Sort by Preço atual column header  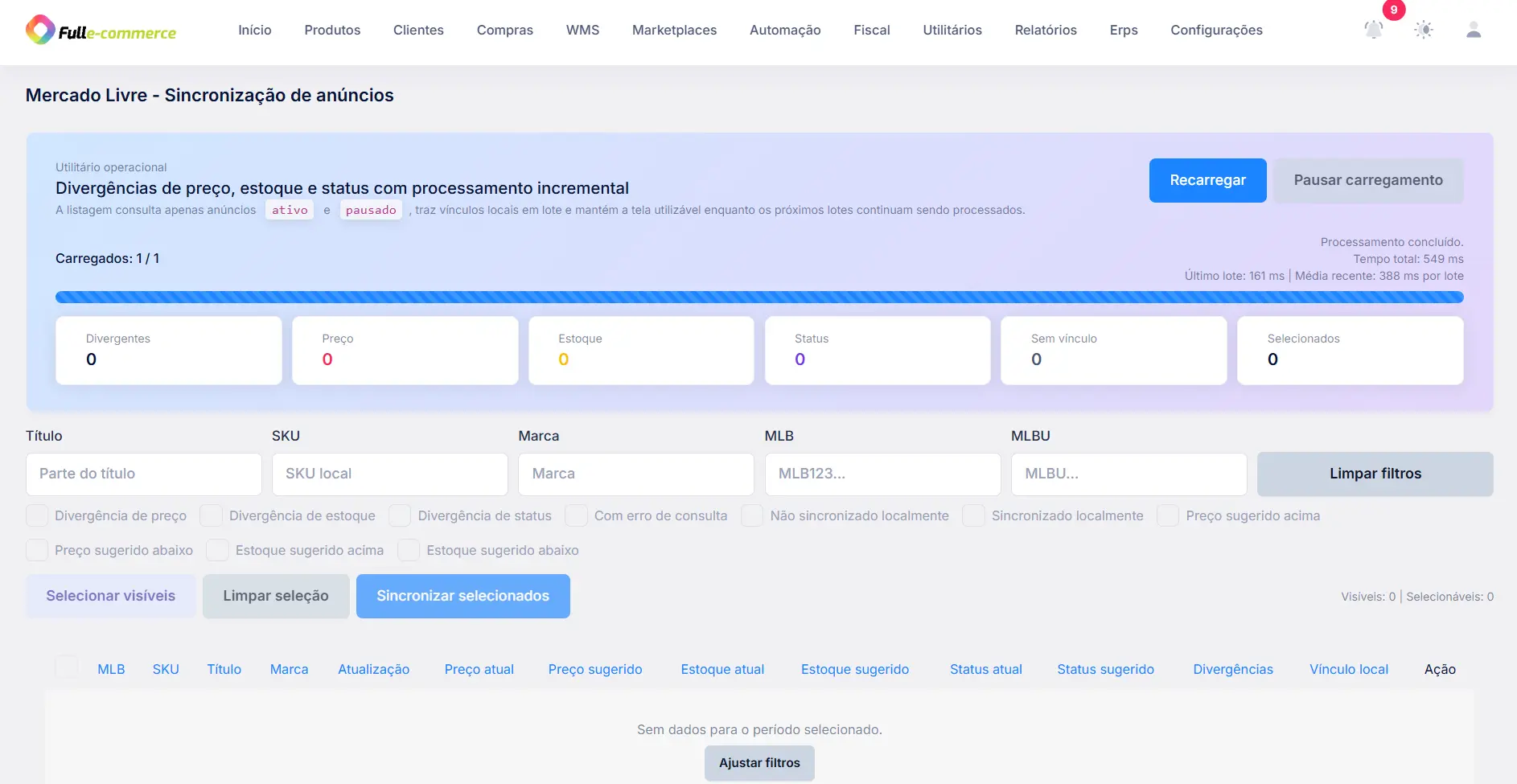coord(479,669)
